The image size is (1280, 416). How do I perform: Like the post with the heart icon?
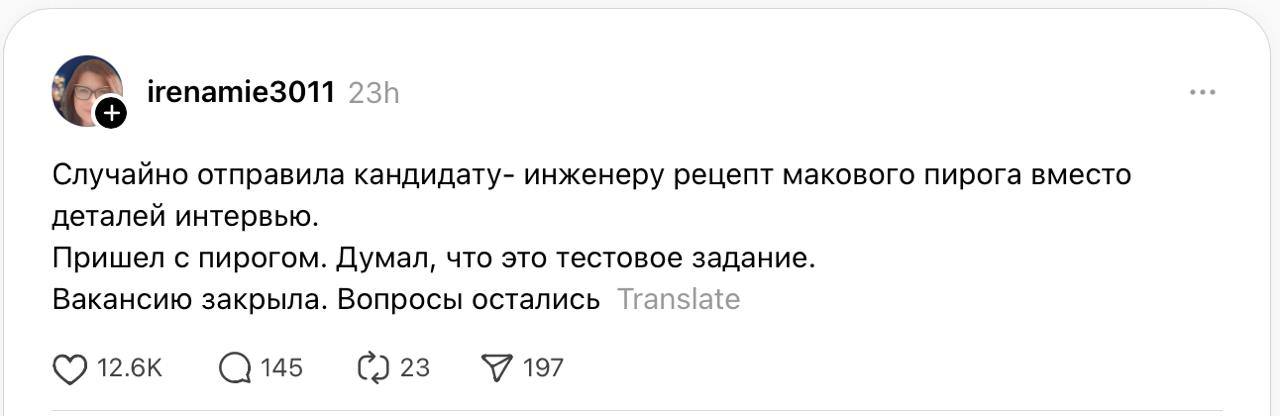[70, 369]
